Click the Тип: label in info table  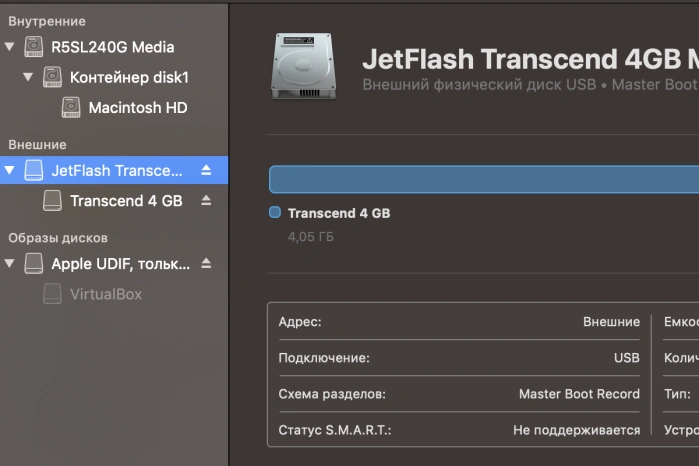(677, 394)
